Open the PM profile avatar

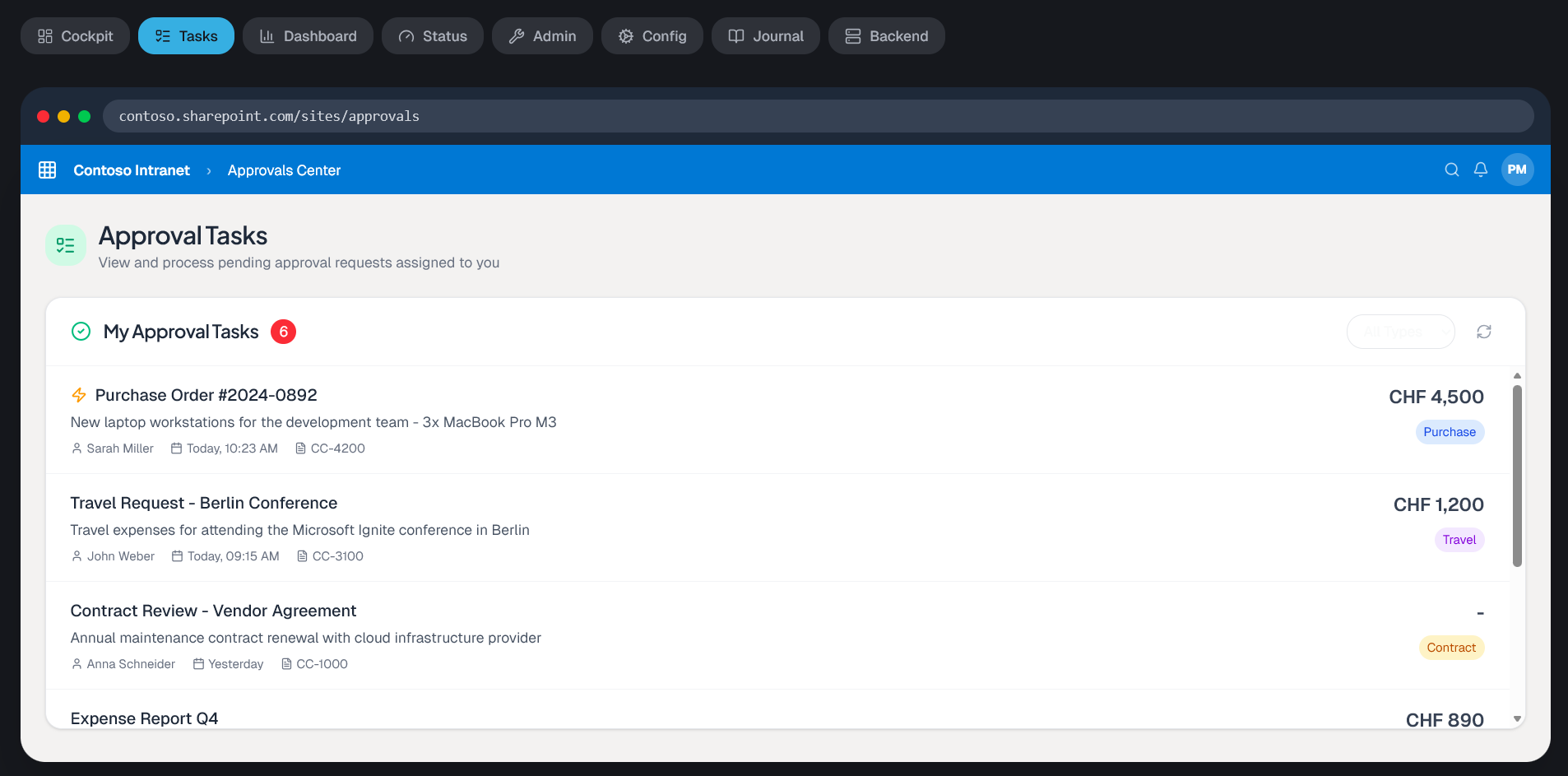pos(1518,170)
